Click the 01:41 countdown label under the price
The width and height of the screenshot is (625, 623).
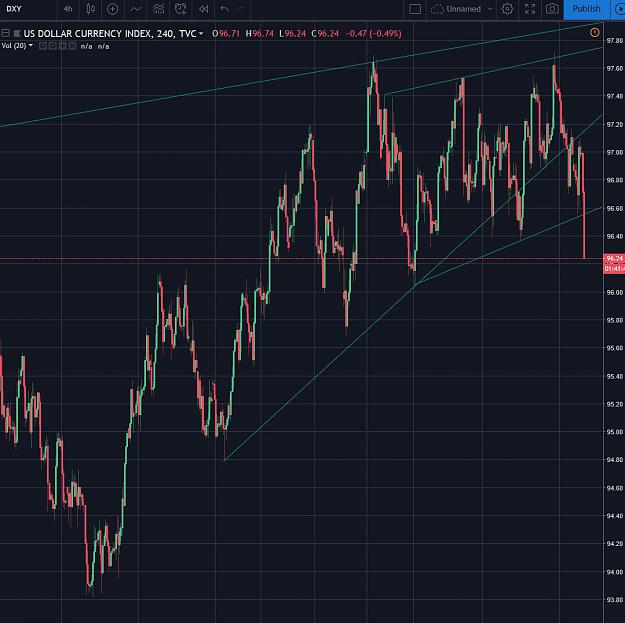tap(614, 269)
